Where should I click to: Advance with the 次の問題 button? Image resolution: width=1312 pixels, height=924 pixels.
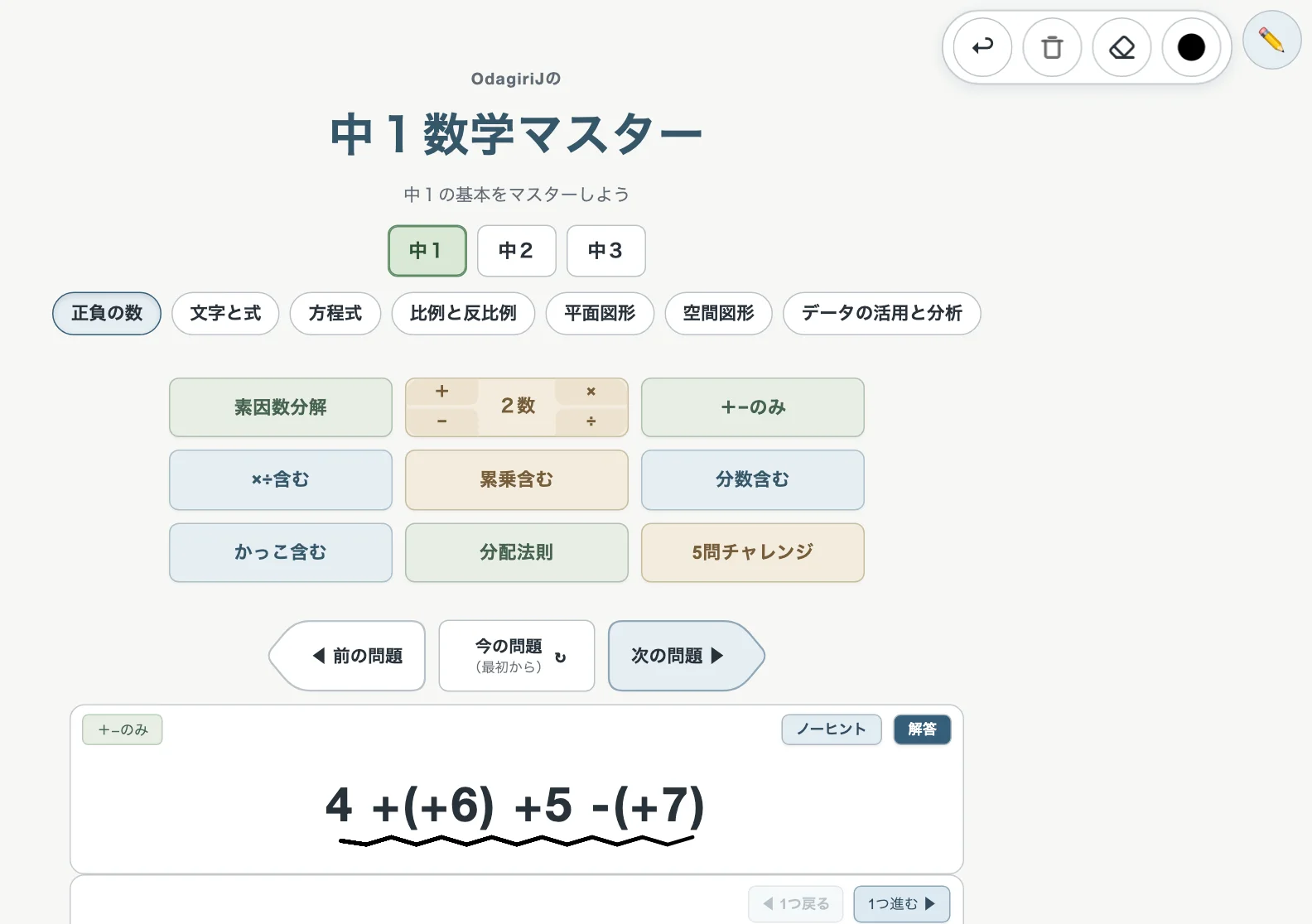686,656
